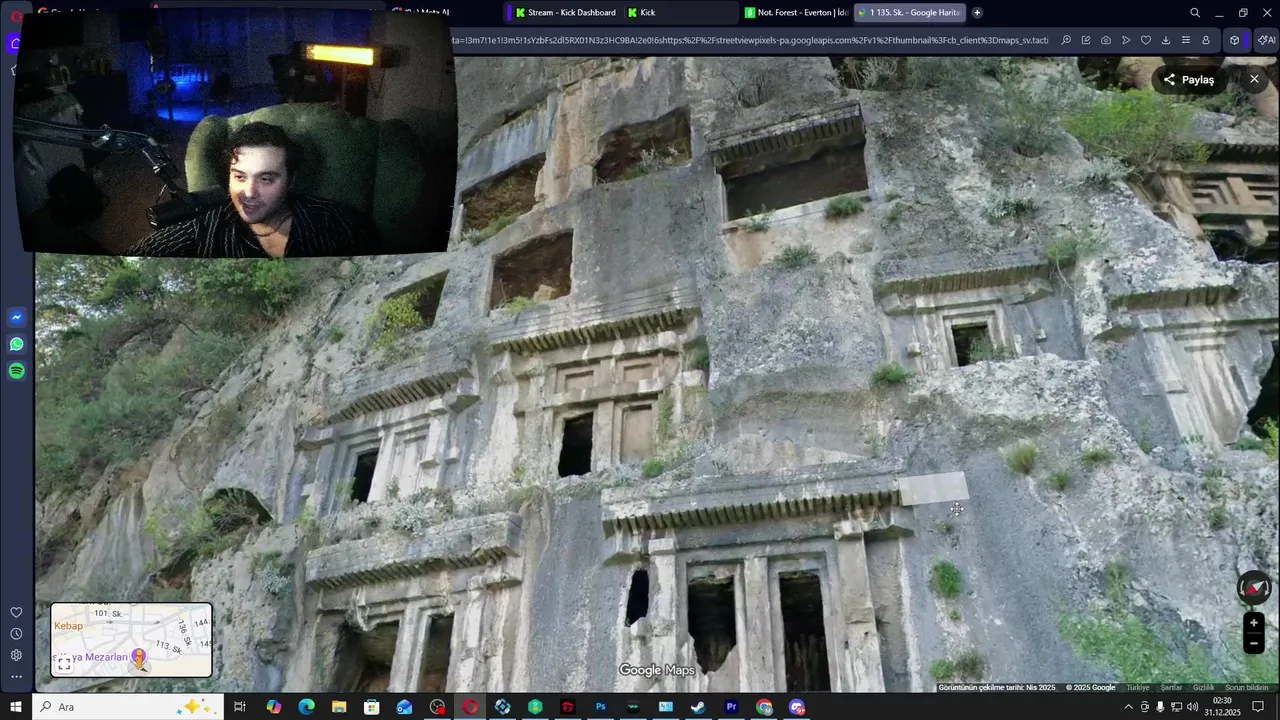This screenshot has height=720, width=1280.
Task: Open WhatsApp in the Opera sidebar
Action: (x=16, y=344)
